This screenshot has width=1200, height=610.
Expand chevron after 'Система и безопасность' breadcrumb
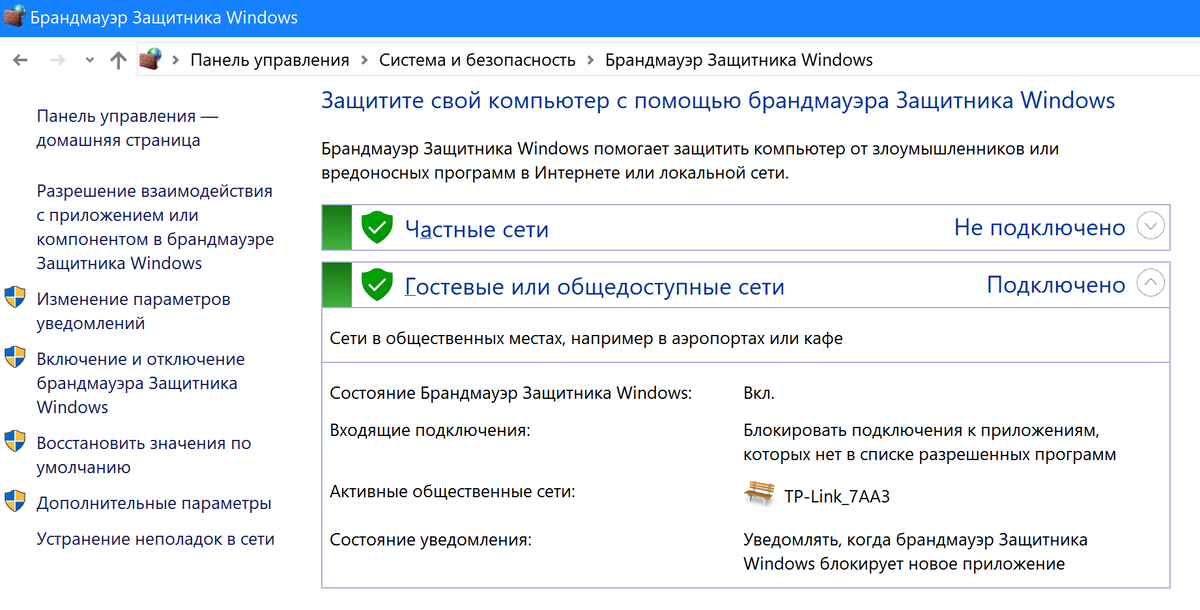point(590,60)
